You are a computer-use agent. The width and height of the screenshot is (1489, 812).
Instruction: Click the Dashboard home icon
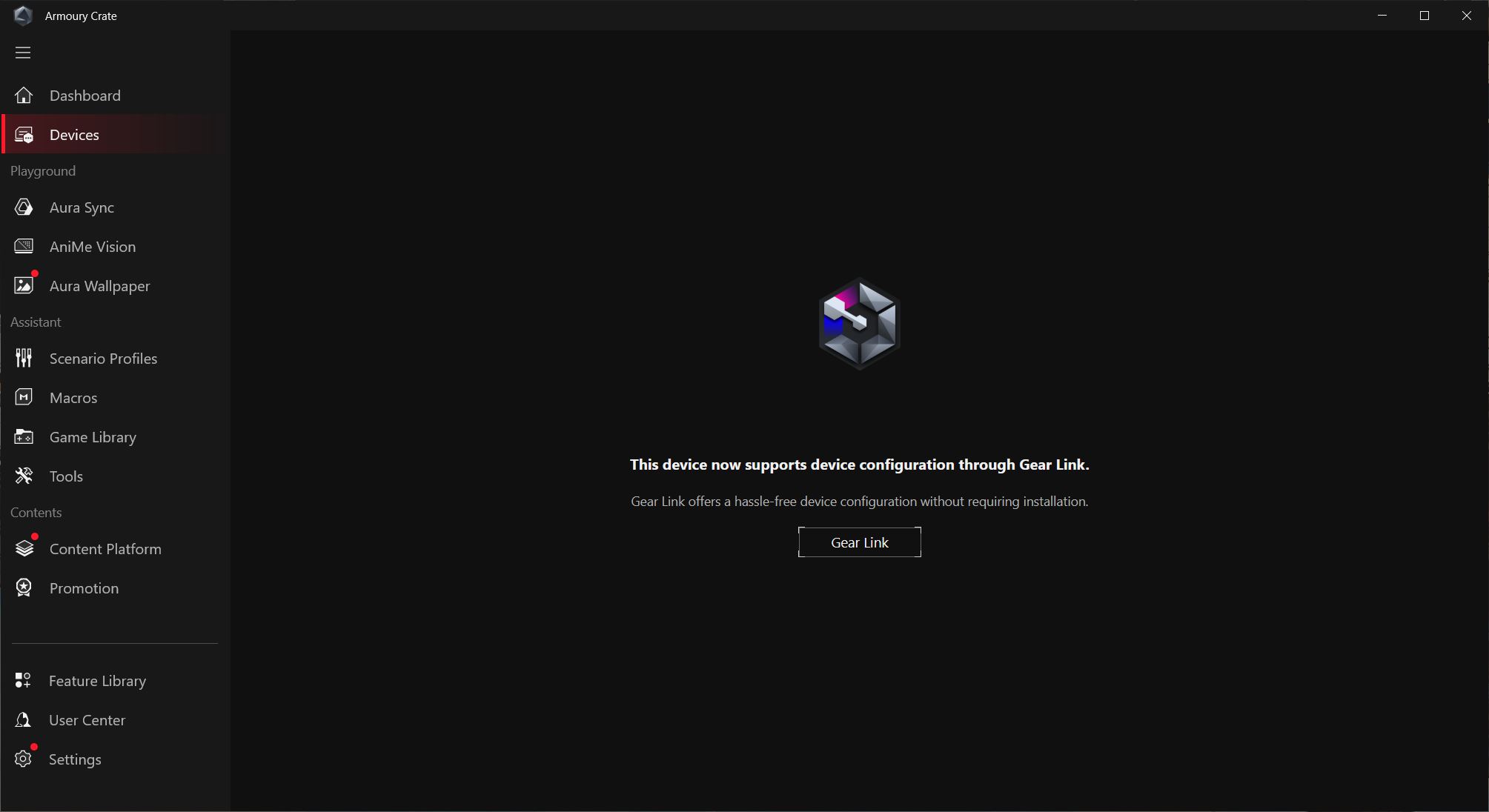point(24,96)
